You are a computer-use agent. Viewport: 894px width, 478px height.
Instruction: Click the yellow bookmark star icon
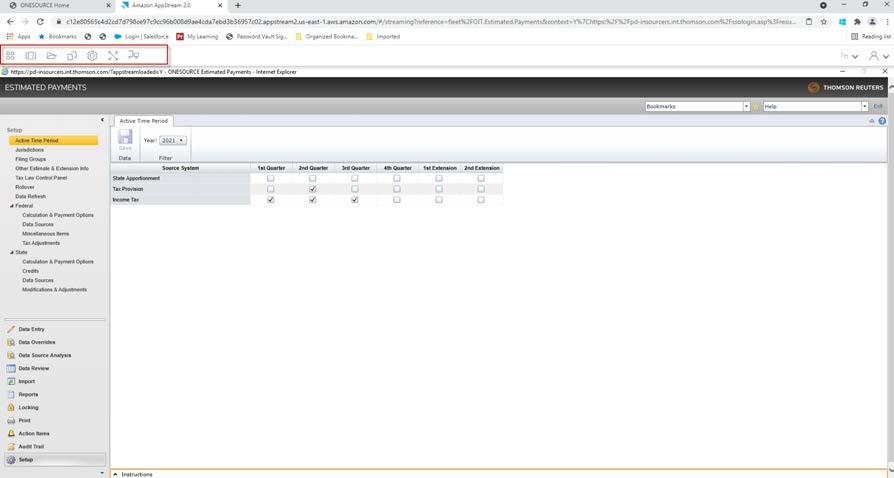pyautogui.click(x=756, y=107)
